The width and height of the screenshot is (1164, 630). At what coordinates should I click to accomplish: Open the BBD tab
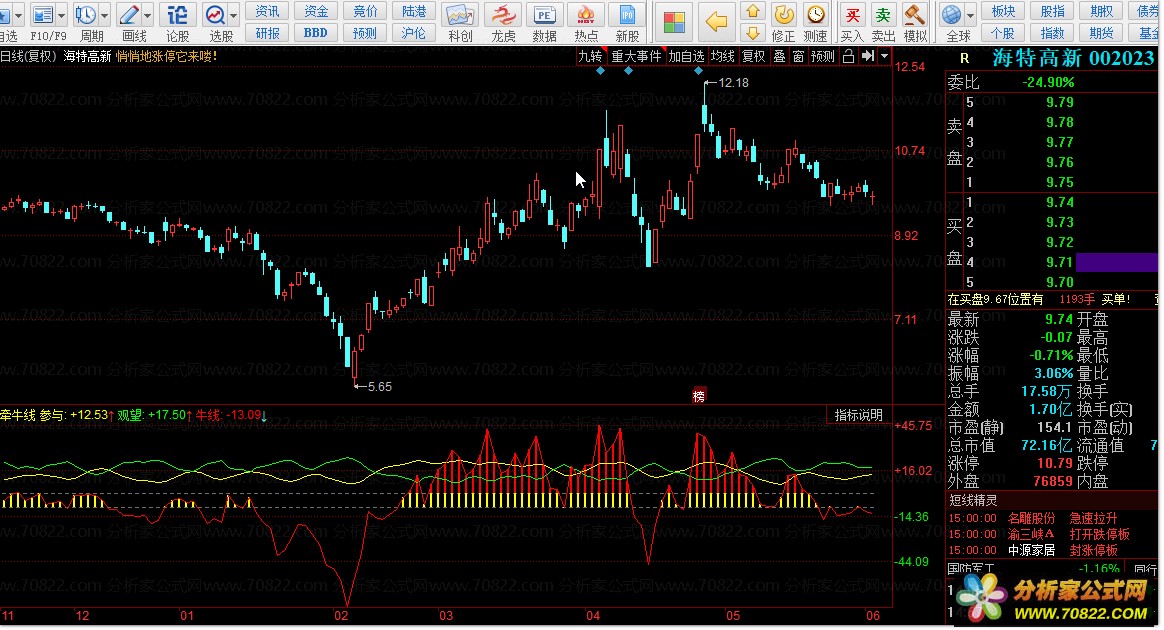tap(316, 33)
